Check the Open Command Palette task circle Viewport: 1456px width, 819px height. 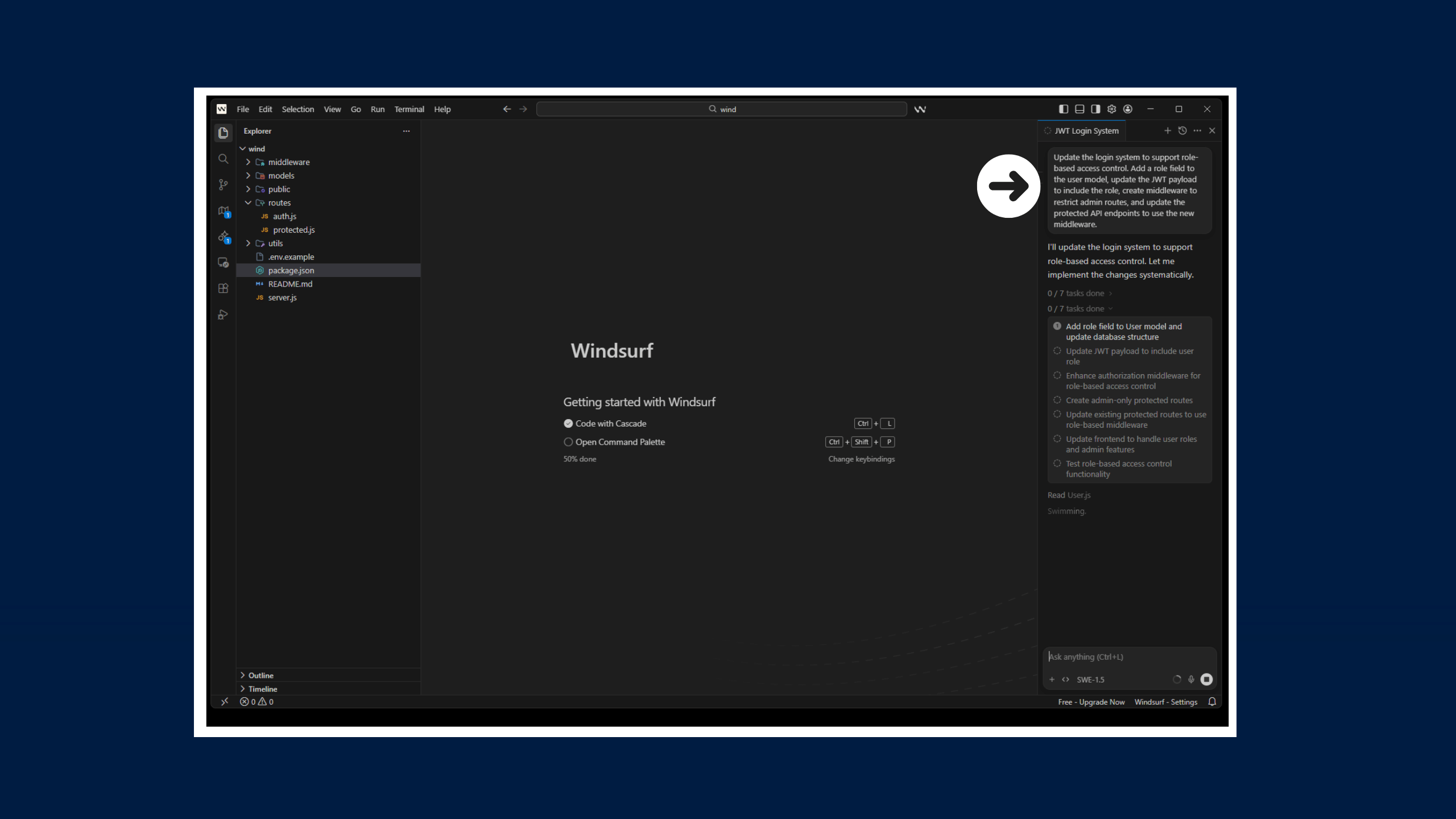coord(568,442)
